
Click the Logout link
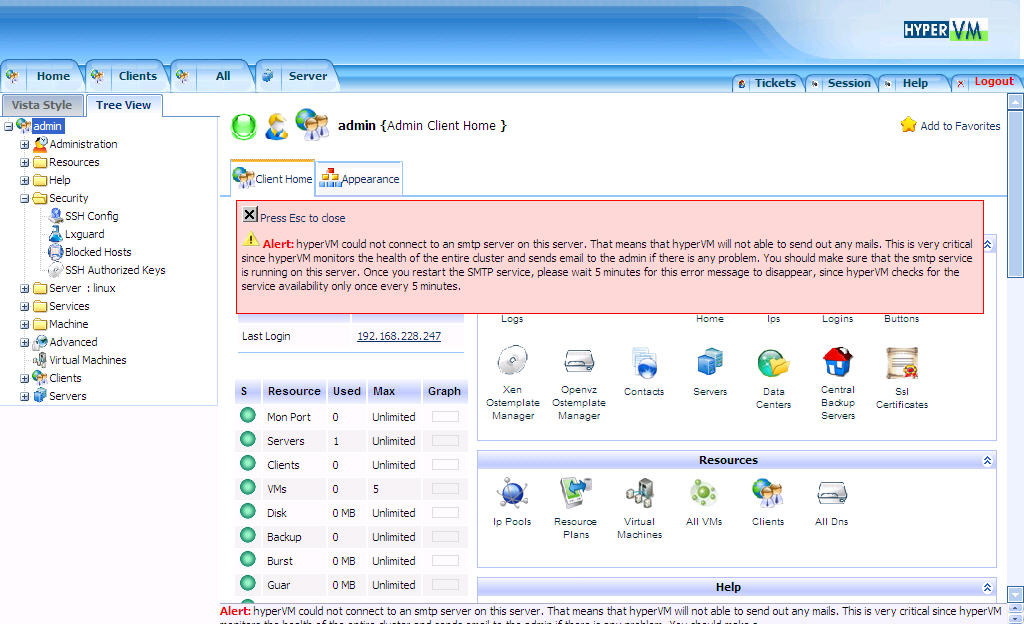(x=993, y=82)
